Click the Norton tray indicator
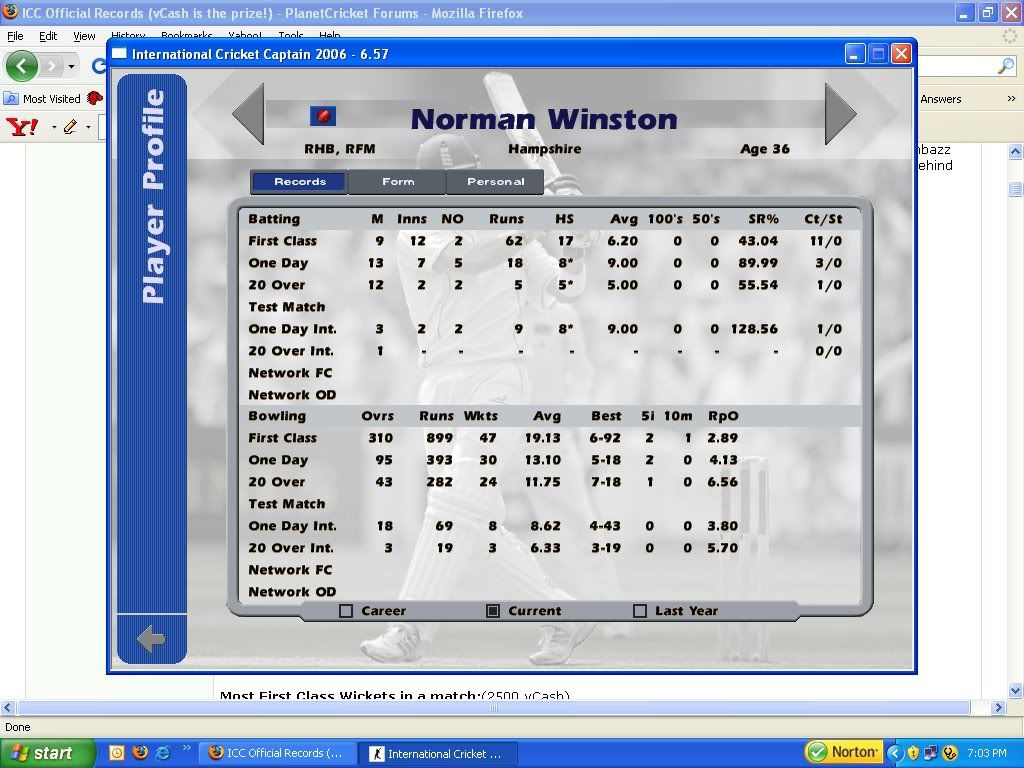 pos(844,752)
